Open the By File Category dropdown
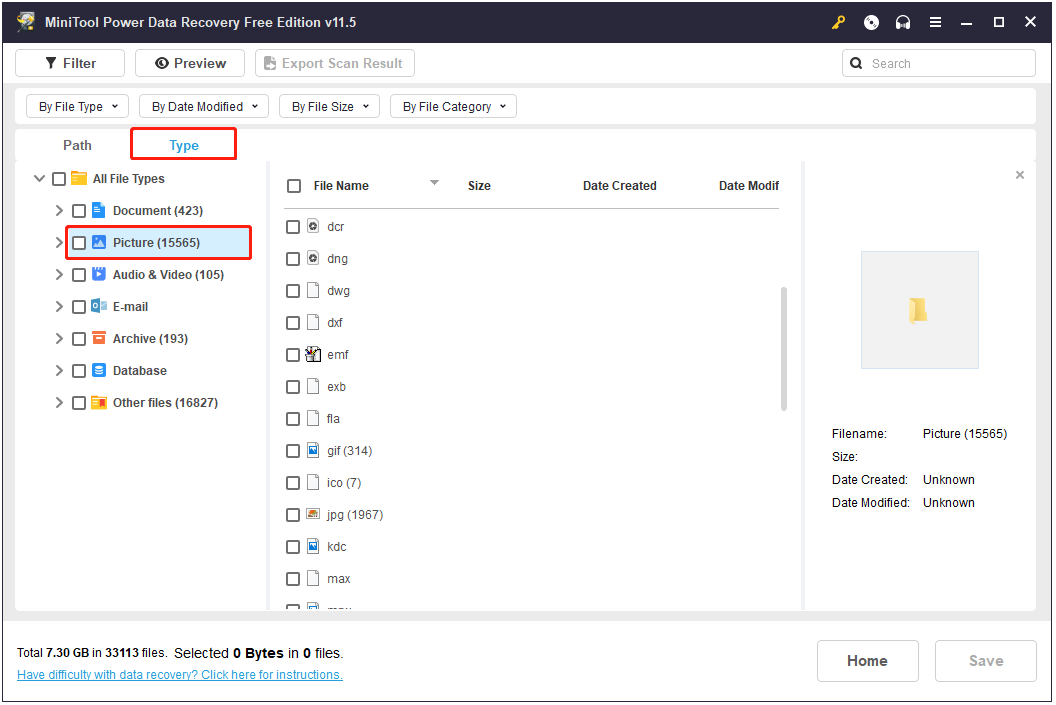1056x705 pixels. click(453, 106)
